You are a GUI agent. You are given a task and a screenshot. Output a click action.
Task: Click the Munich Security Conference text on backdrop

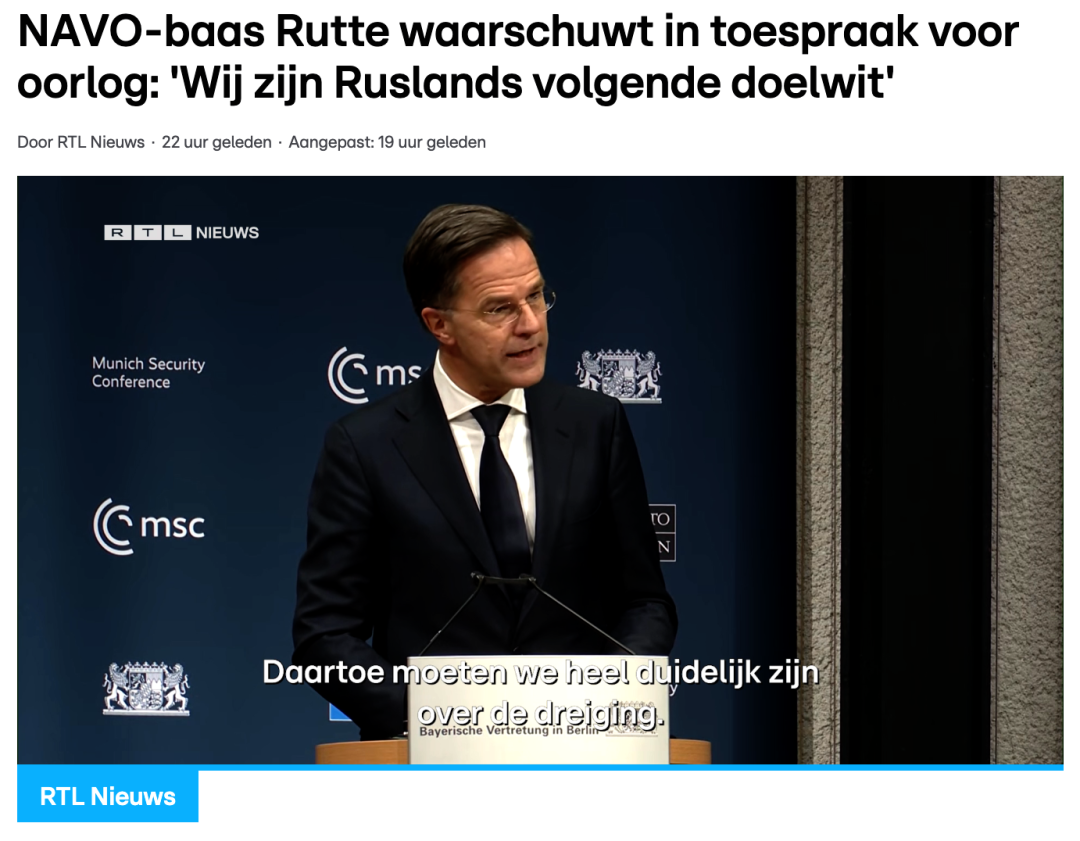coord(148,373)
